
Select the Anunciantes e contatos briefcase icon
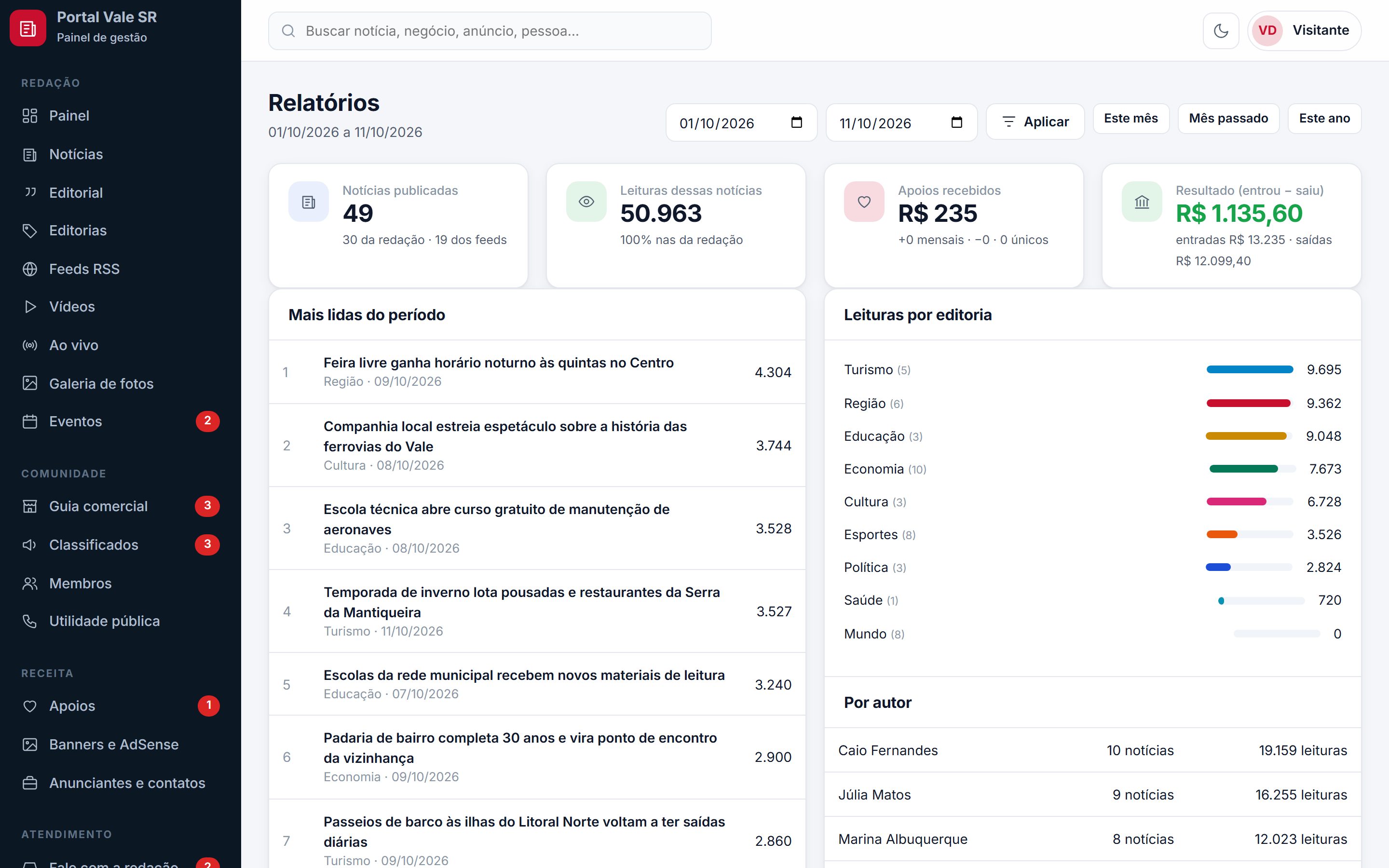[x=30, y=783]
